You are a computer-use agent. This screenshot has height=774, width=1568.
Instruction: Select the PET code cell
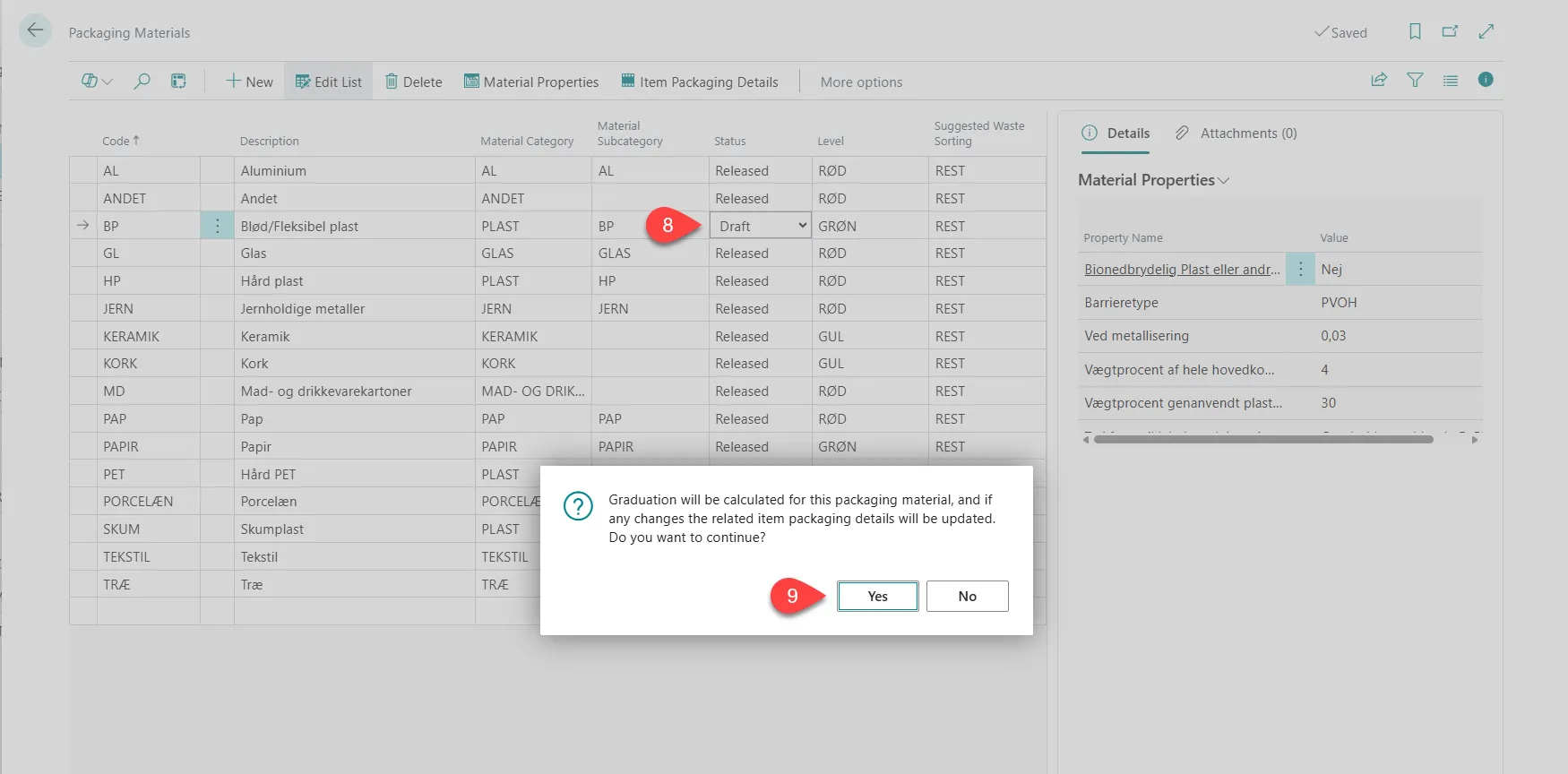[148, 474]
